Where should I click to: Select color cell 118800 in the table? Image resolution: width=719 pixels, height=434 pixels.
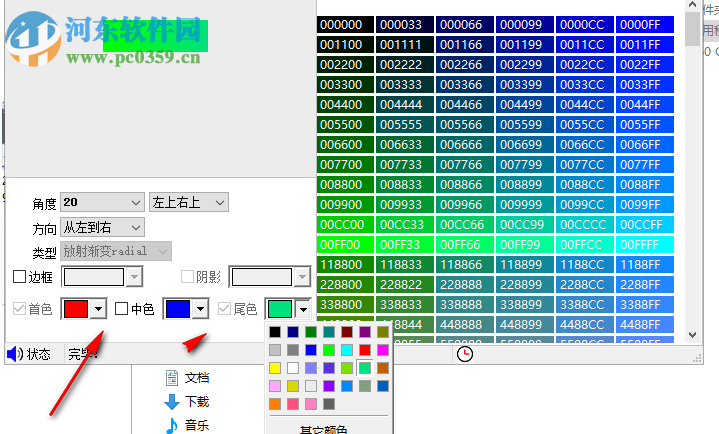[345, 265]
